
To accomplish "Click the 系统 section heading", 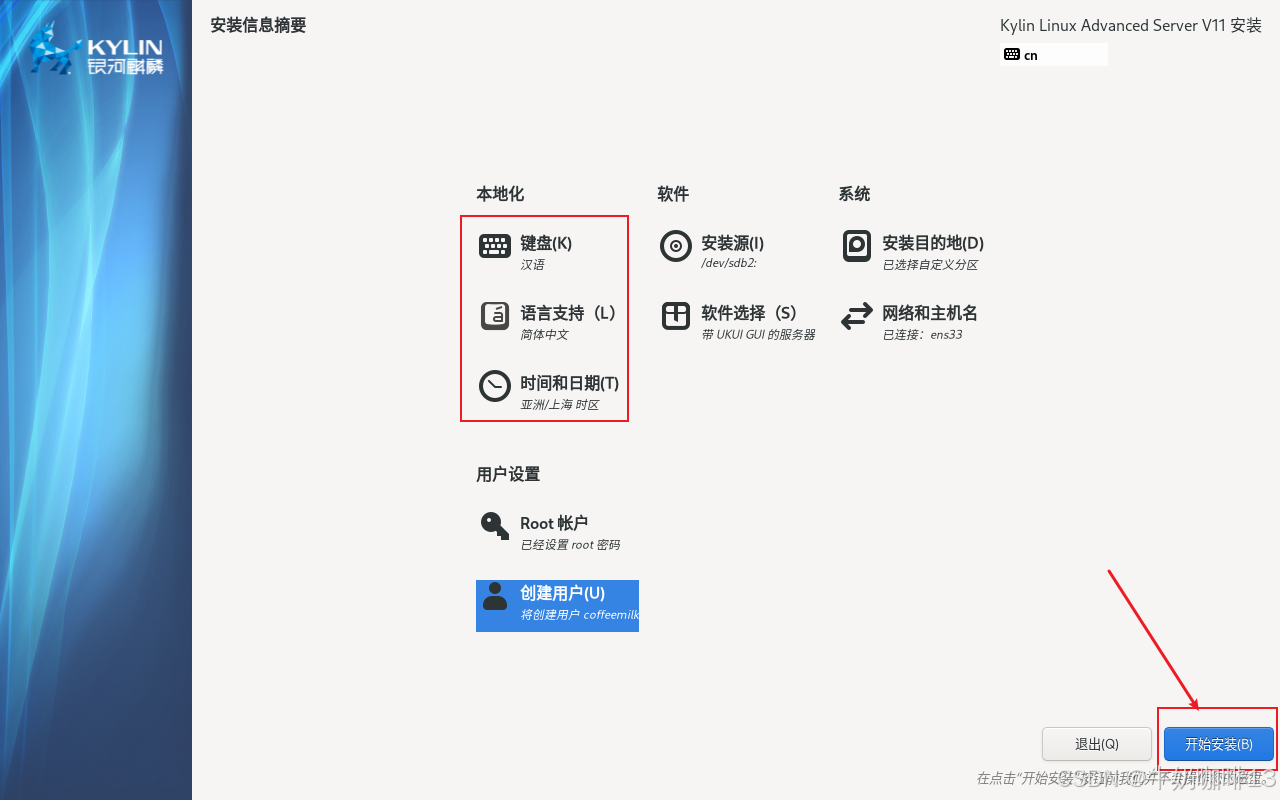I will point(855,194).
